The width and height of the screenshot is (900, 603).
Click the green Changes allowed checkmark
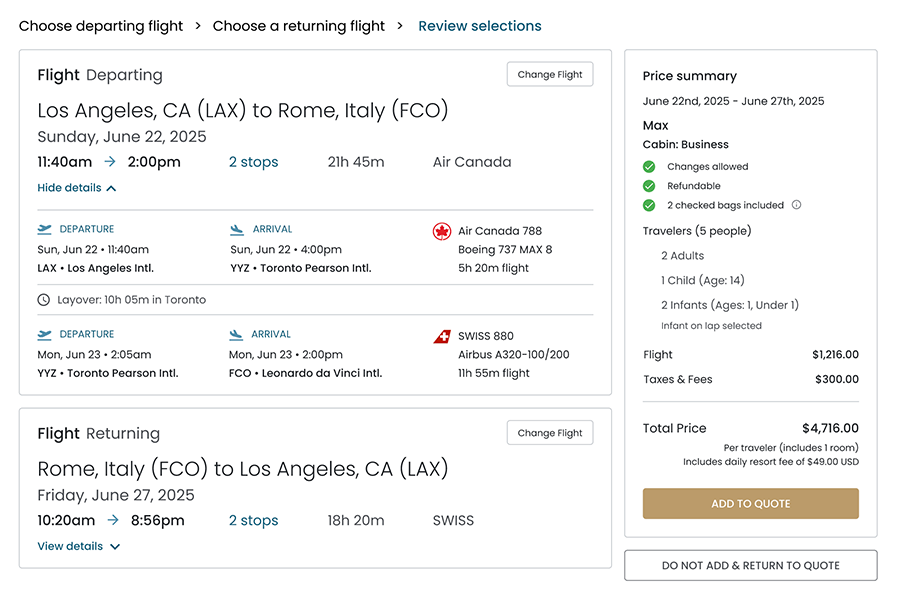click(x=649, y=167)
